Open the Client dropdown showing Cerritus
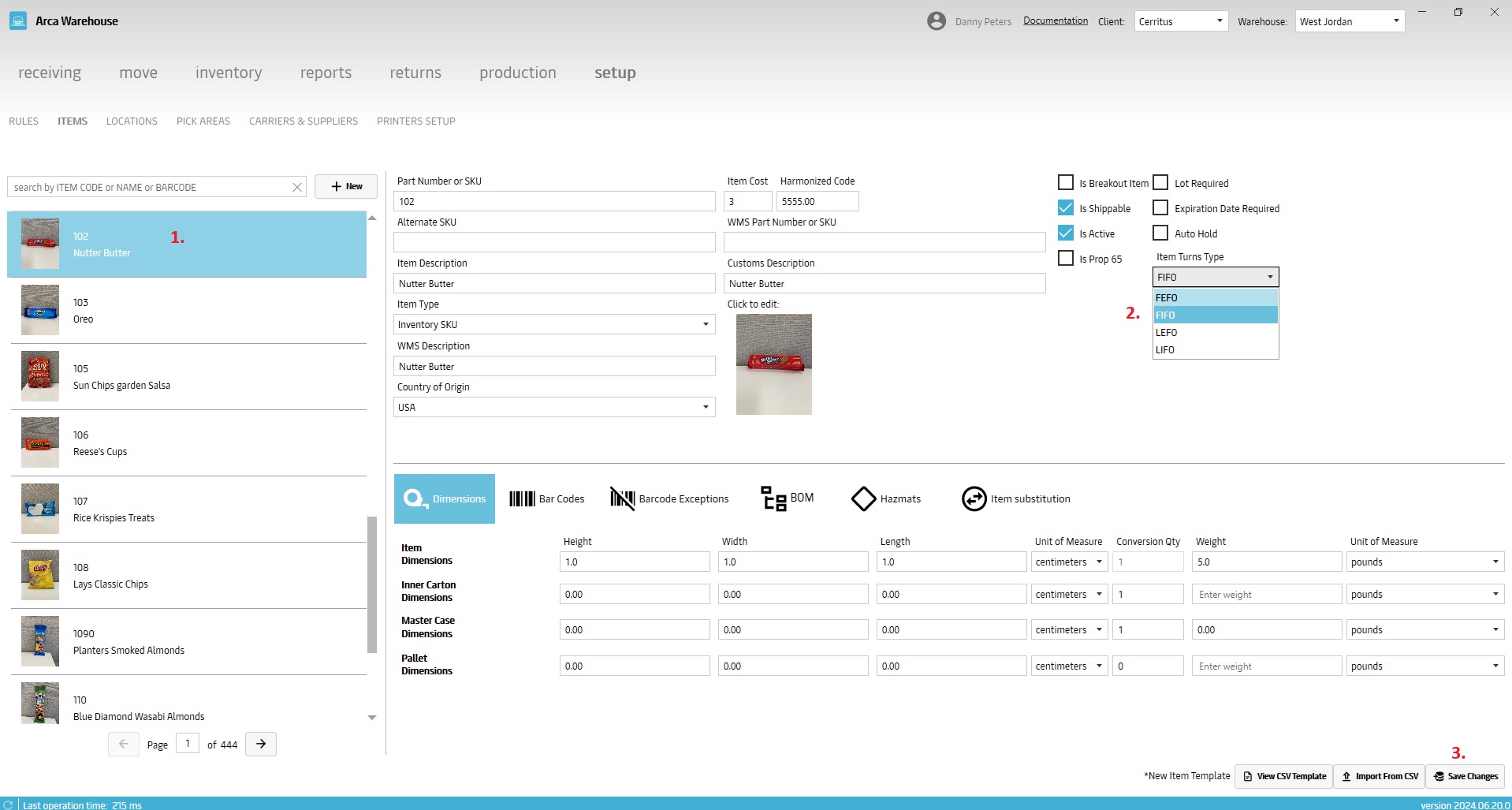1512x810 pixels. [x=1181, y=21]
